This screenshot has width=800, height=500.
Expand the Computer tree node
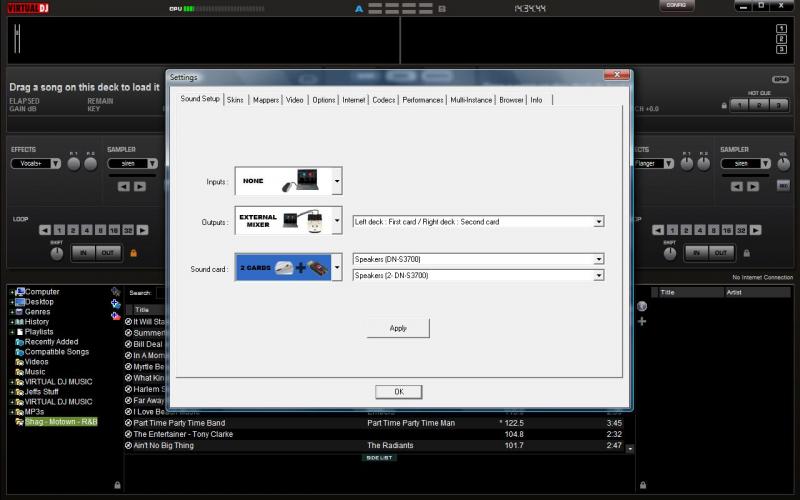(x=12, y=292)
